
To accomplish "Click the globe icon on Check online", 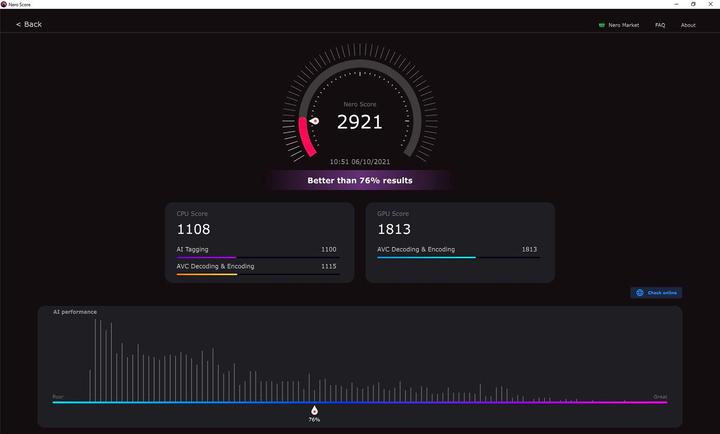I will 639,293.
